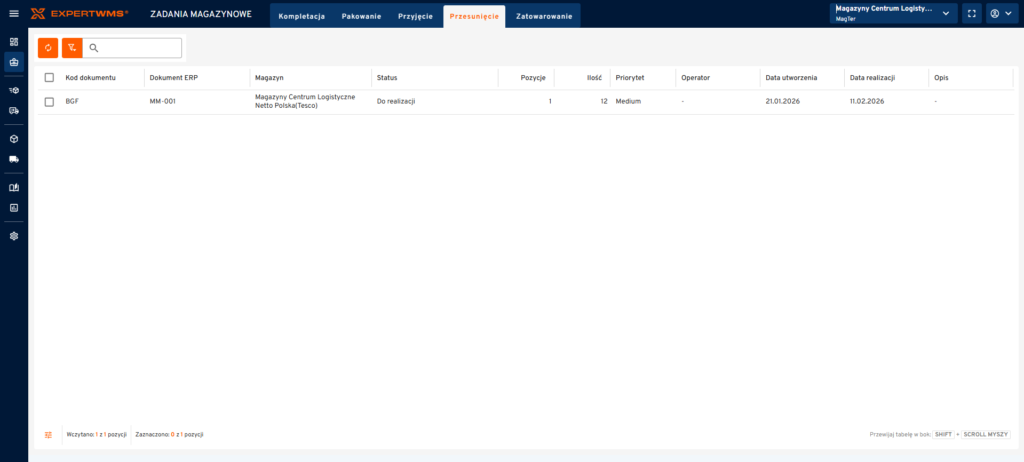Image resolution: width=1024 pixels, height=462 pixels.
Task: Open the dashboard icon in sidebar
Action: point(14,42)
